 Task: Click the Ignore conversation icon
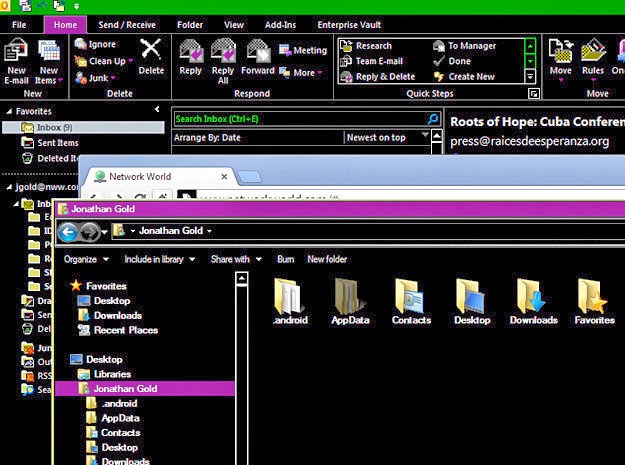tap(81, 44)
